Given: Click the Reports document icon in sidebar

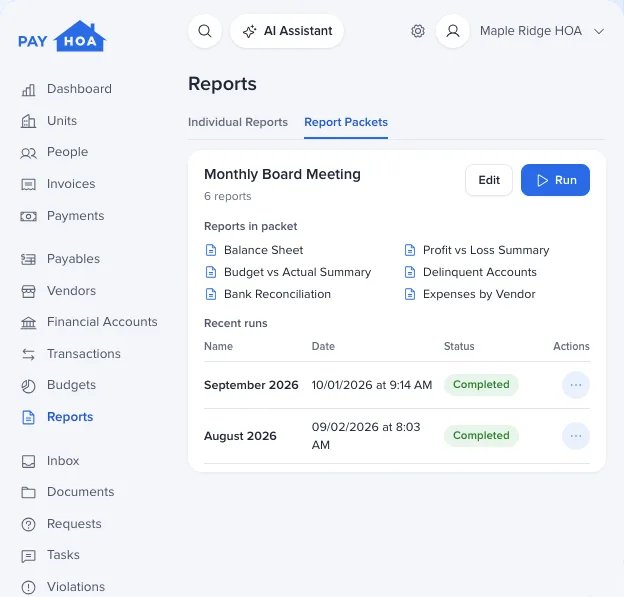Looking at the screenshot, I should pyautogui.click(x=28, y=418).
